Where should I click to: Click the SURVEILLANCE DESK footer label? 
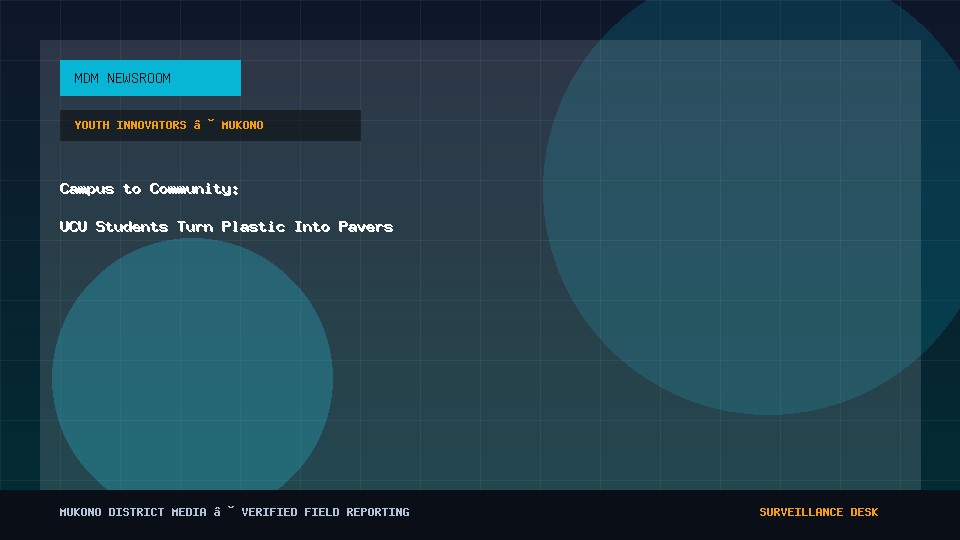click(819, 512)
